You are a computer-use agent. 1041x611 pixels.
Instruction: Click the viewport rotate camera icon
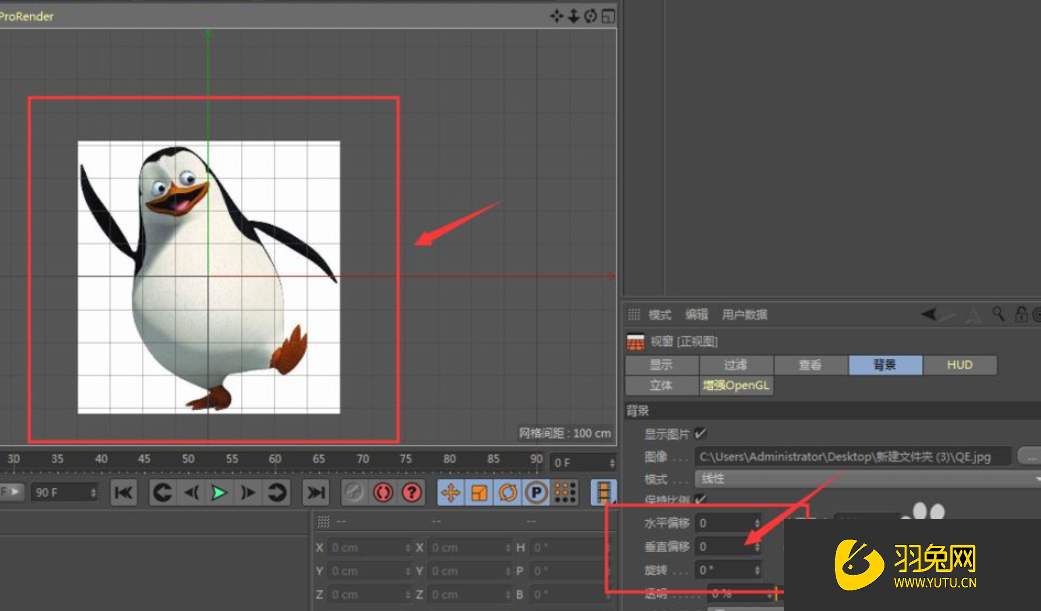tap(590, 16)
